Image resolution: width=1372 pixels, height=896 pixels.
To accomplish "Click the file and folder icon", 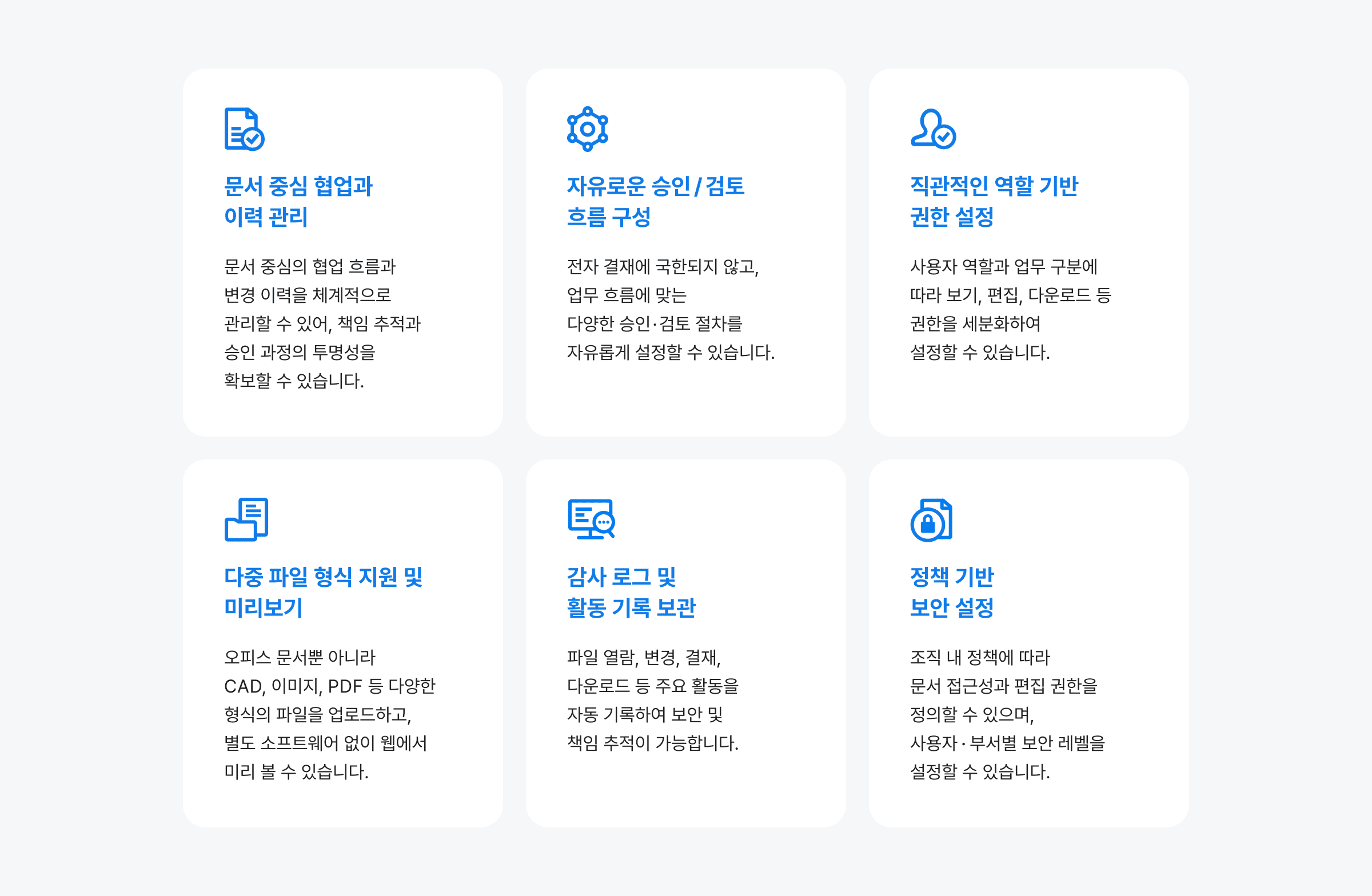I will 246,519.
